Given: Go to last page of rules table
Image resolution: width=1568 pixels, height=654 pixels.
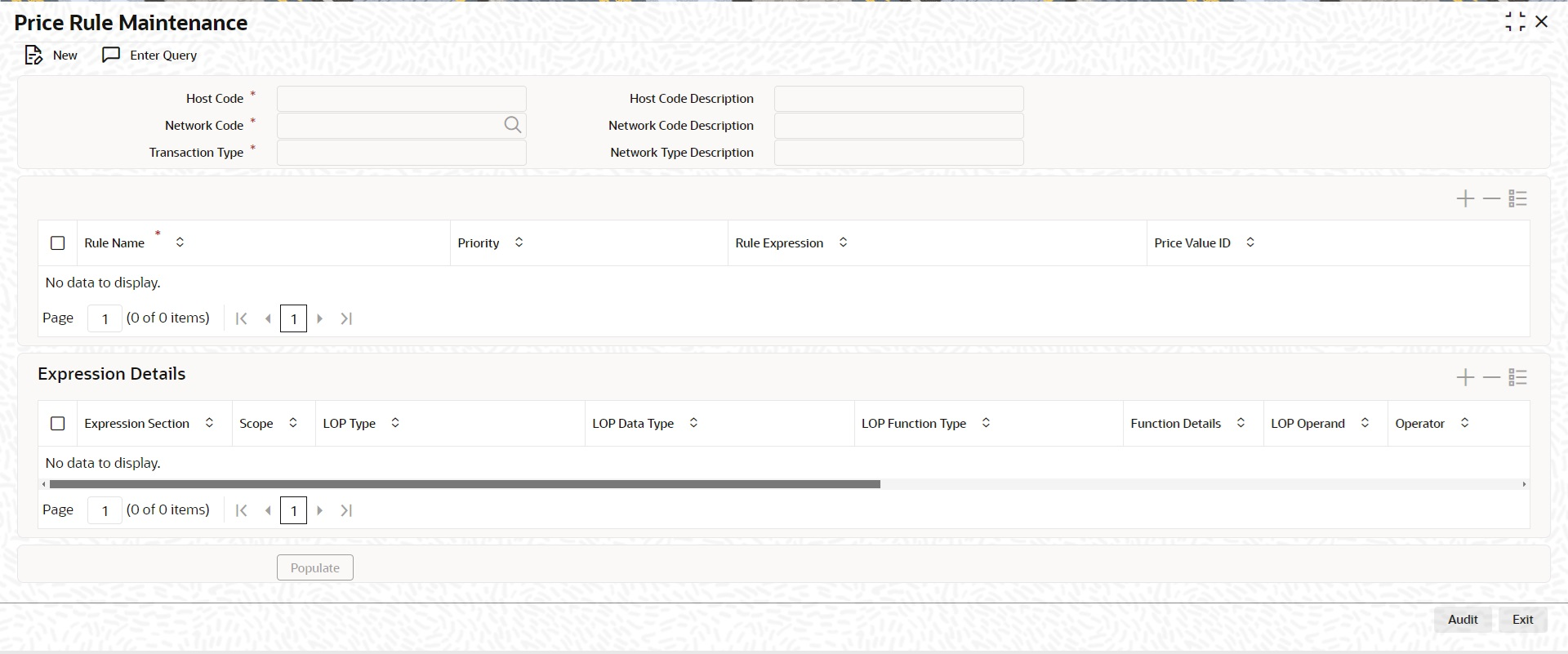Looking at the screenshot, I should point(346,318).
